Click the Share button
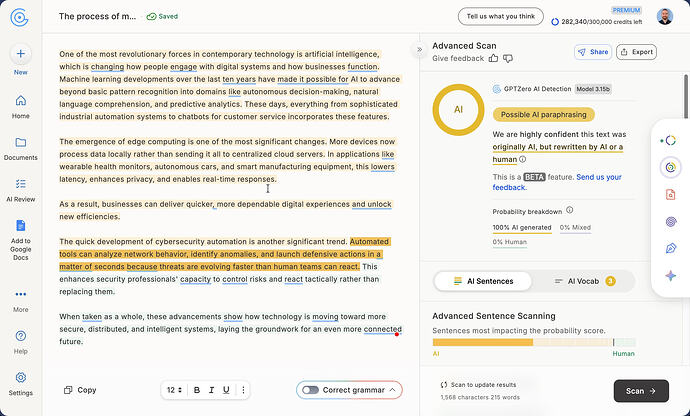690x416 pixels. [x=593, y=52]
